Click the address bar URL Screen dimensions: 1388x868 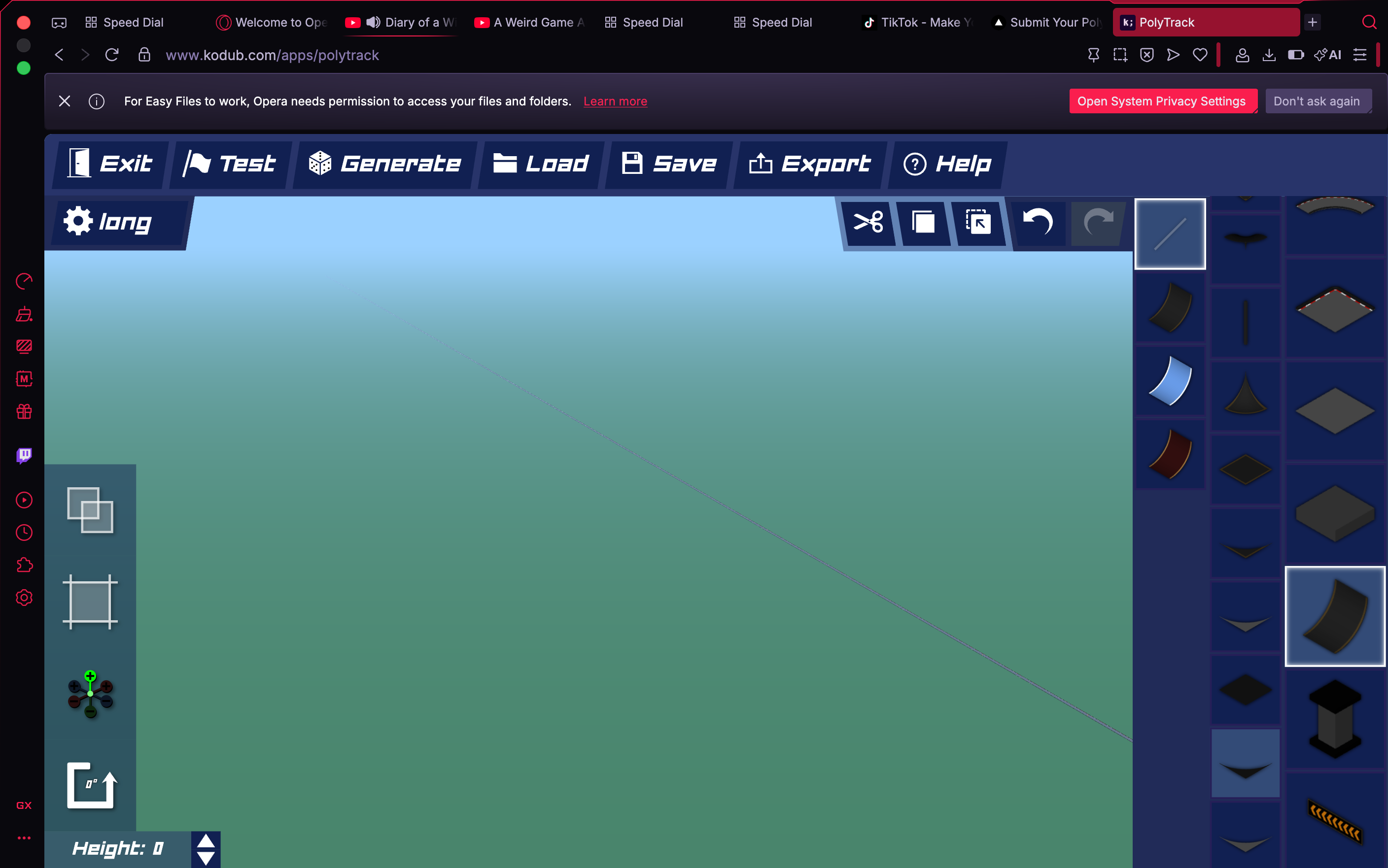(x=272, y=55)
